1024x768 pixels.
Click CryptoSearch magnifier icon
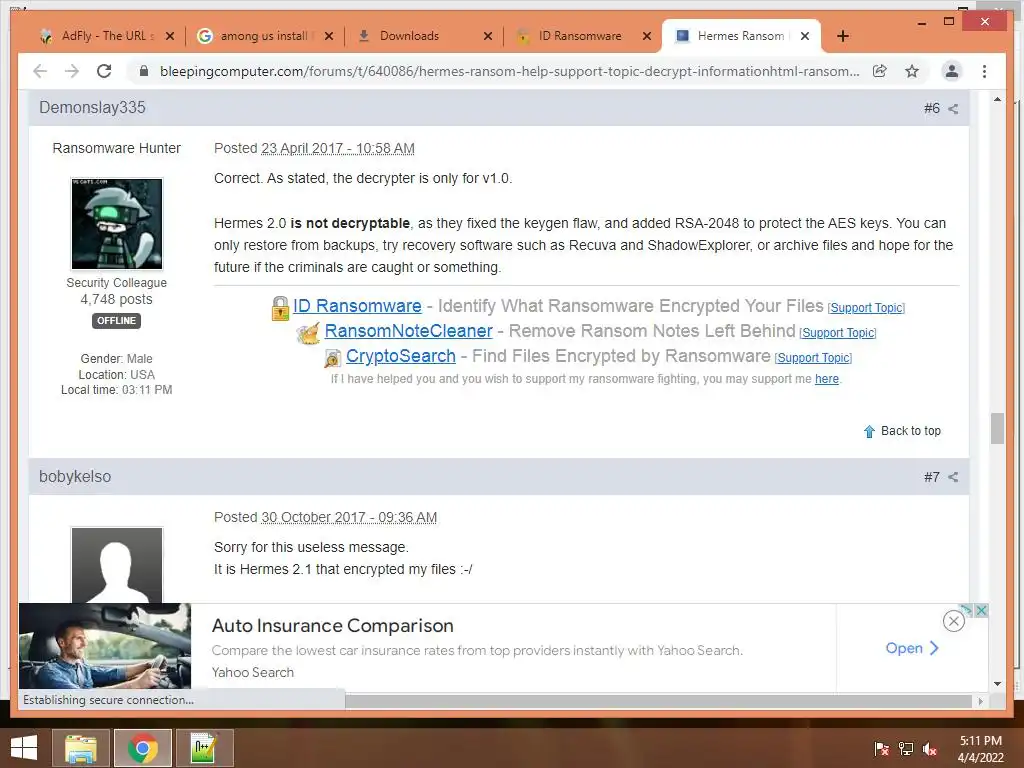click(x=332, y=357)
